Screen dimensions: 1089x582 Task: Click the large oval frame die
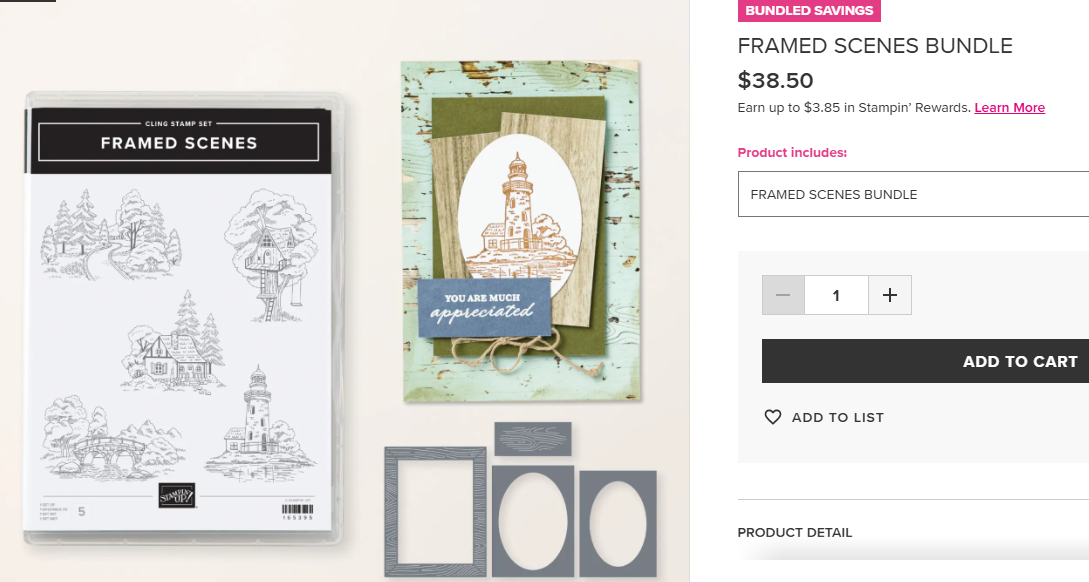pyautogui.click(x=533, y=521)
